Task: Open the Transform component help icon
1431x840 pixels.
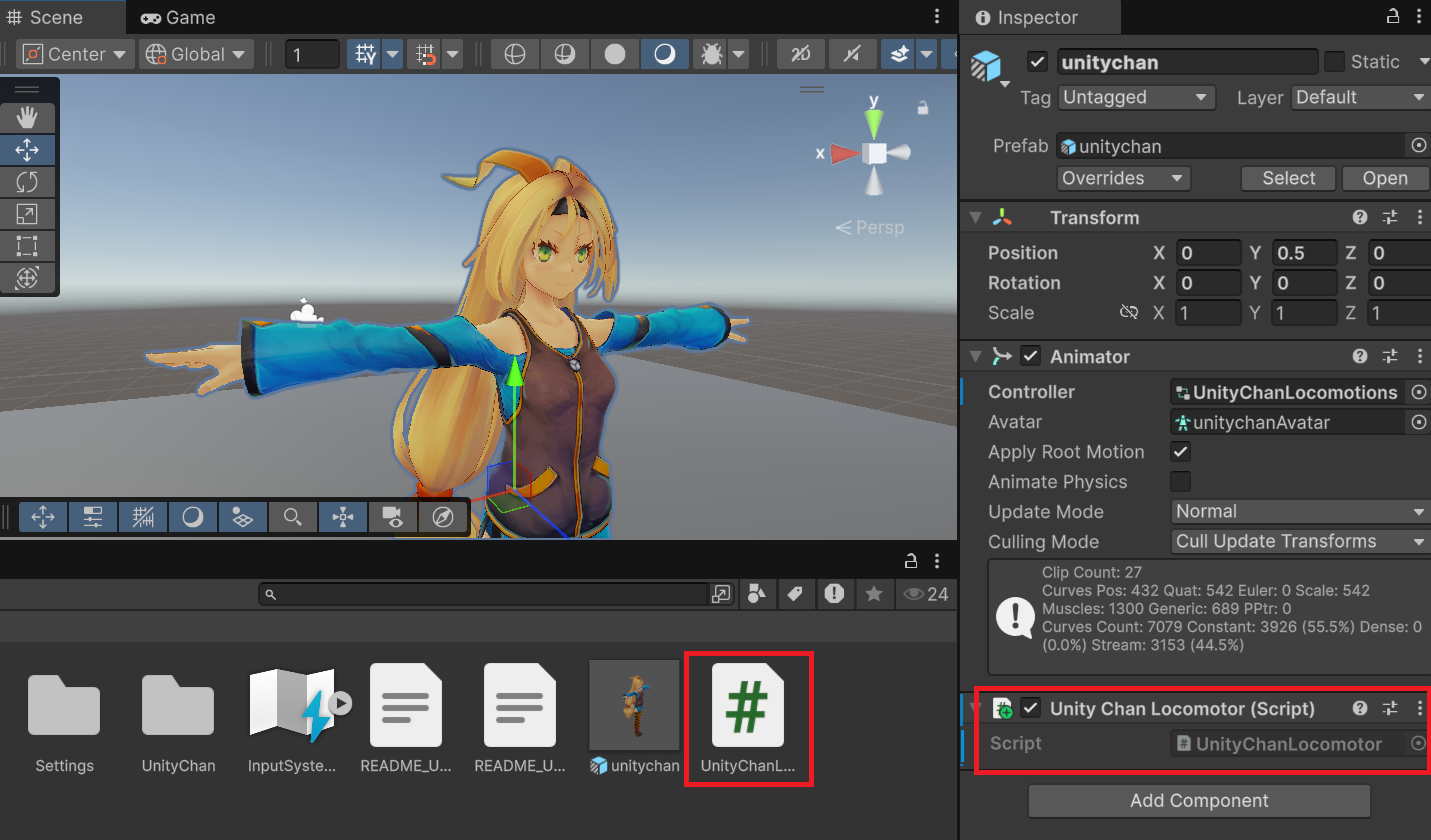Action: pos(1360,217)
